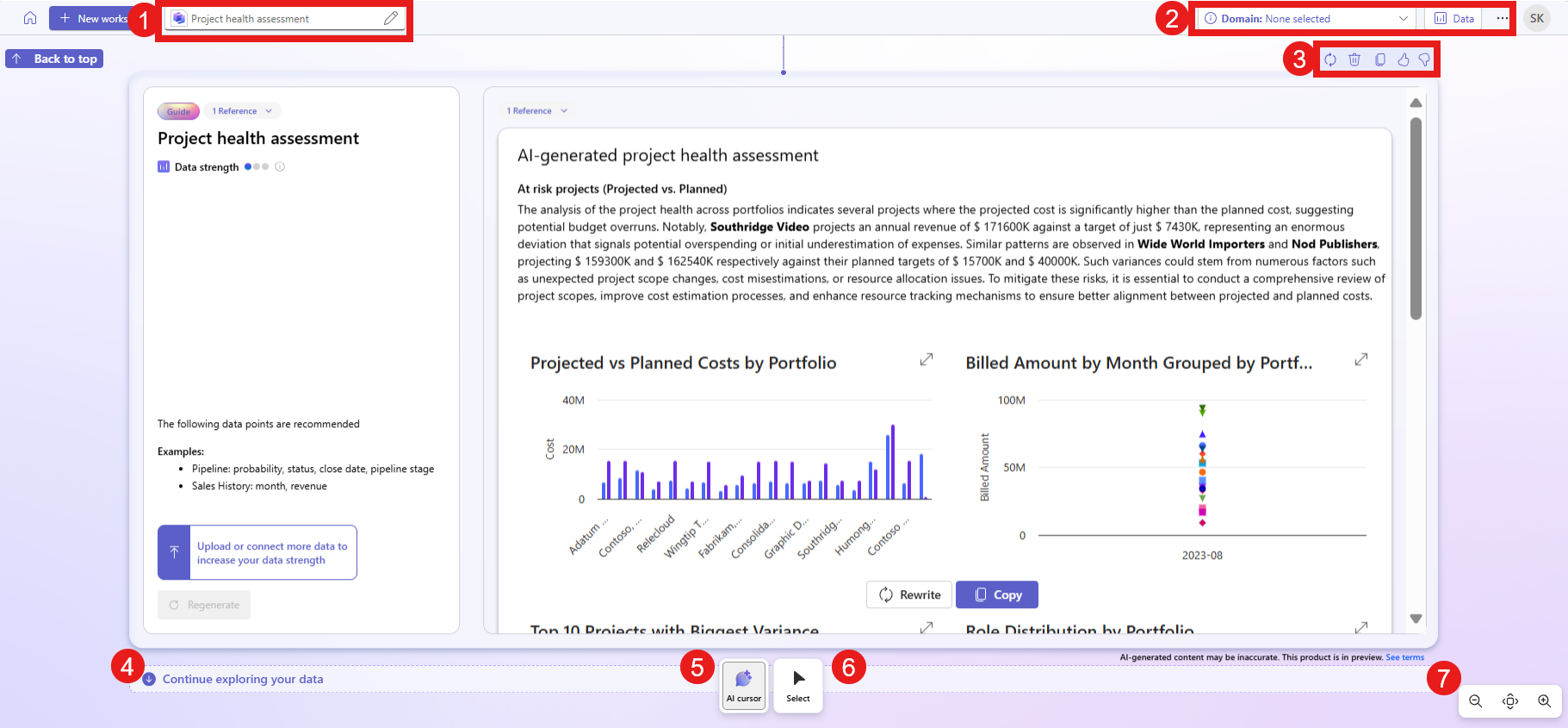
Task: Click the workspace name field
Action: pos(285,18)
